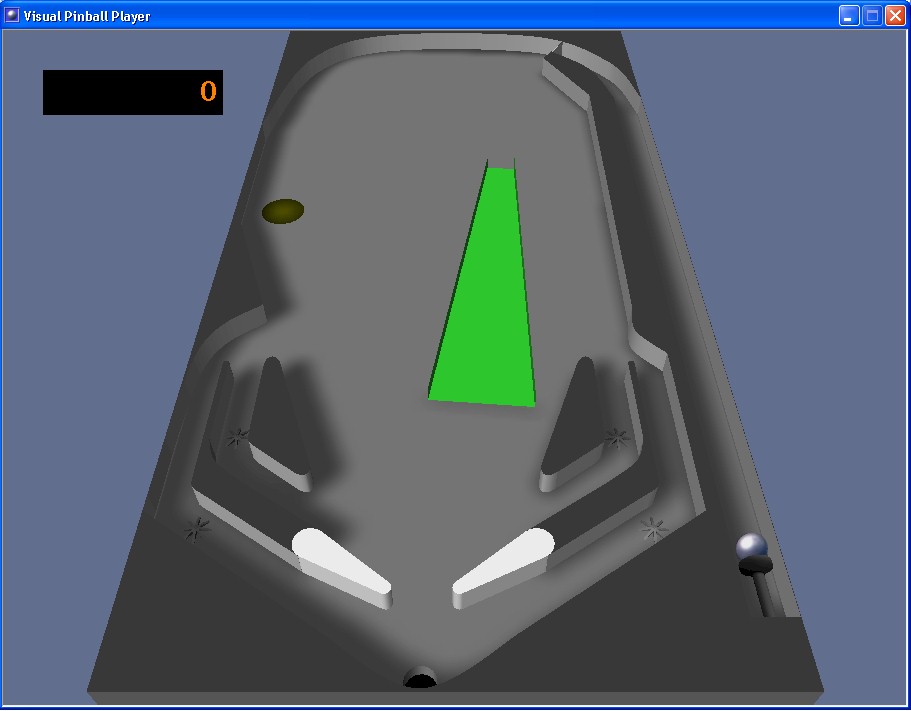The width and height of the screenshot is (911, 711).
Task: Click the Visual Pinball Player title text
Action: click(87, 16)
